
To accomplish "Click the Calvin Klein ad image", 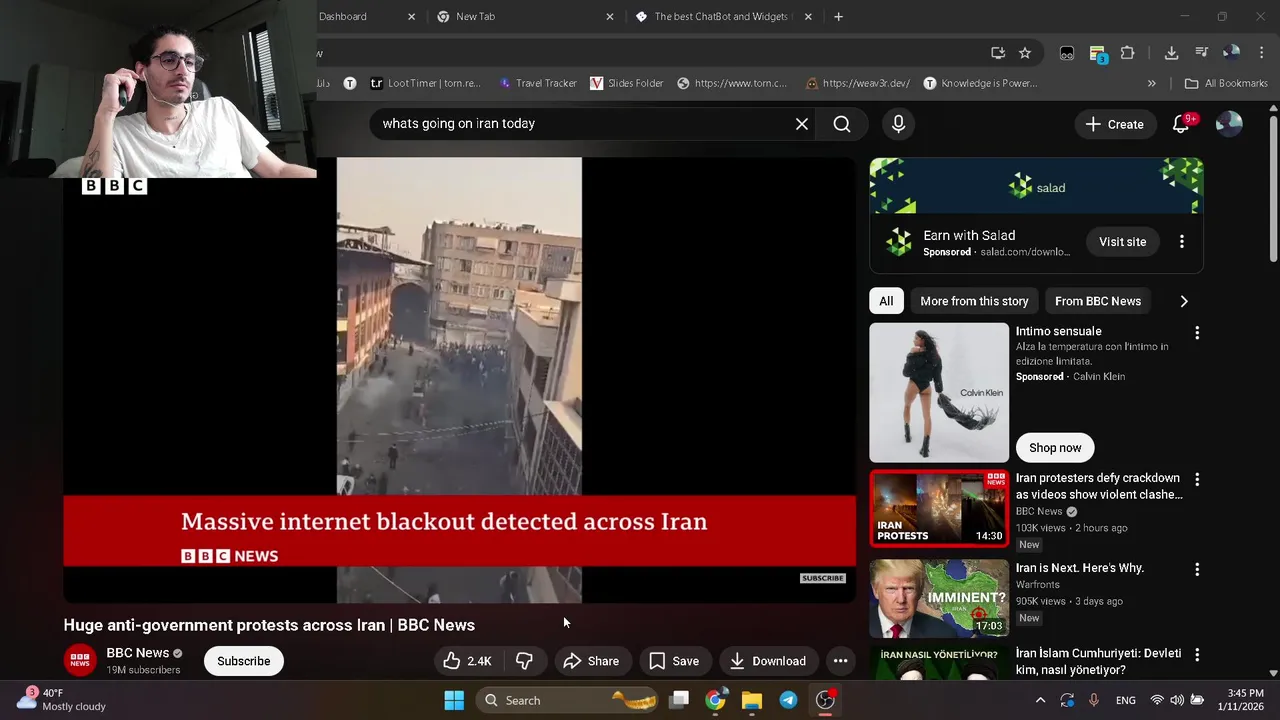I will [939, 392].
